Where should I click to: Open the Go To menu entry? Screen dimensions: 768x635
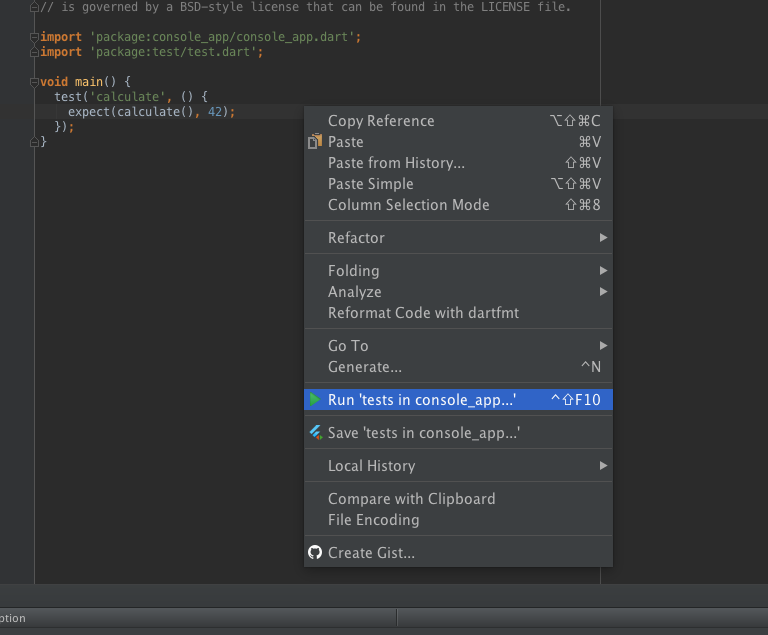[x=458, y=345]
